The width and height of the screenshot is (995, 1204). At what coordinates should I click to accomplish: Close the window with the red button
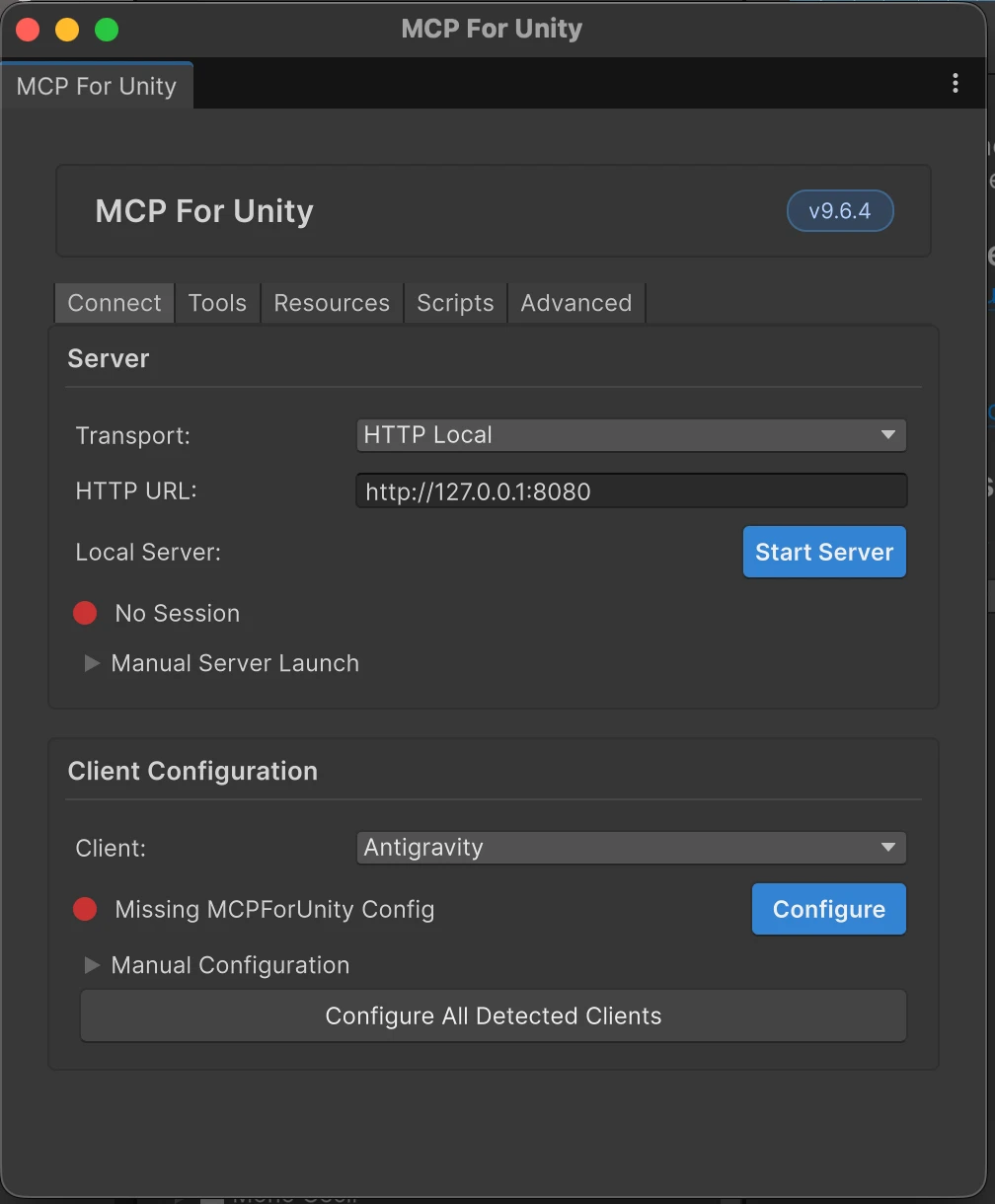click(x=28, y=30)
